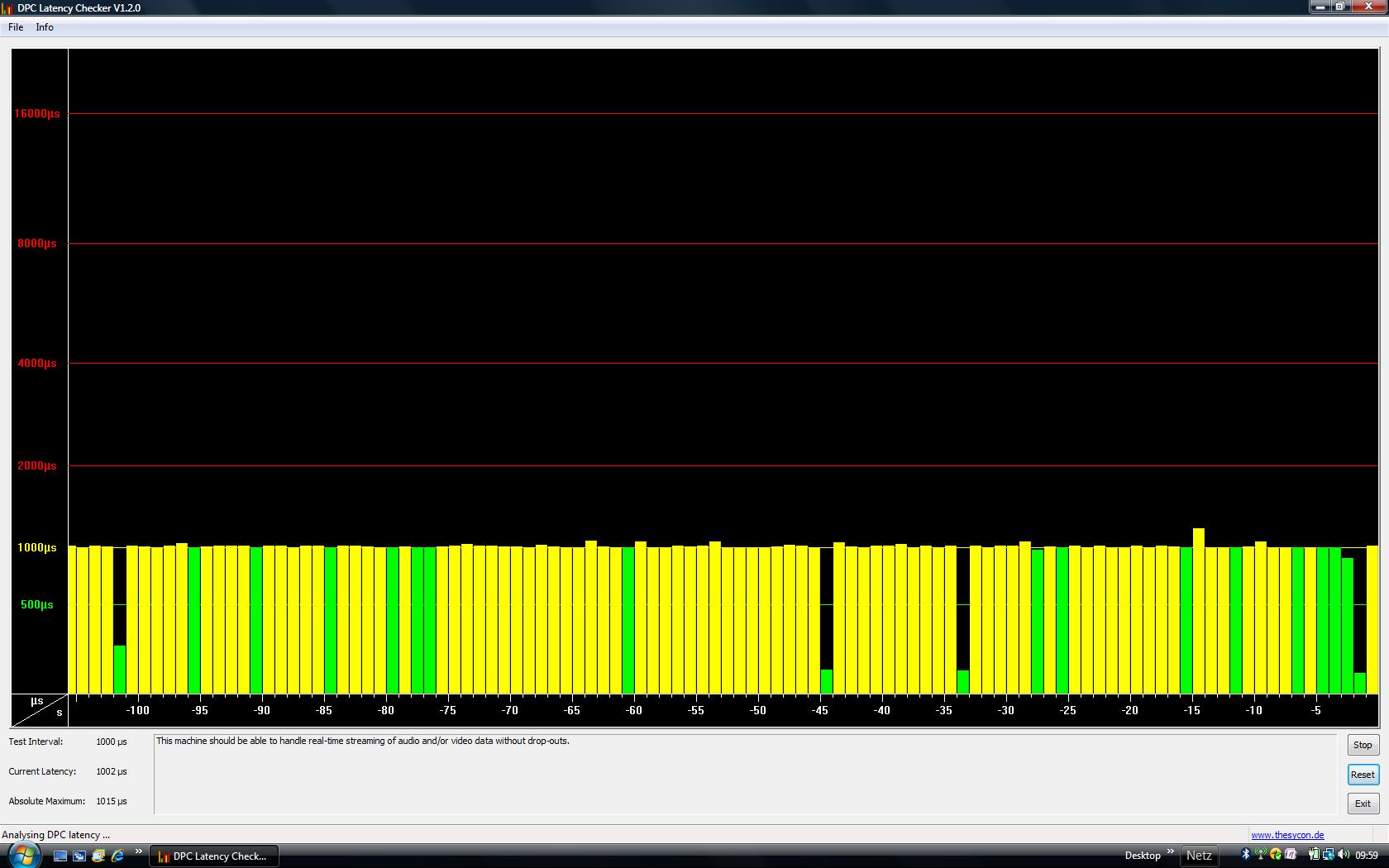Click the Exit button
This screenshot has height=868, width=1389.
click(1363, 804)
